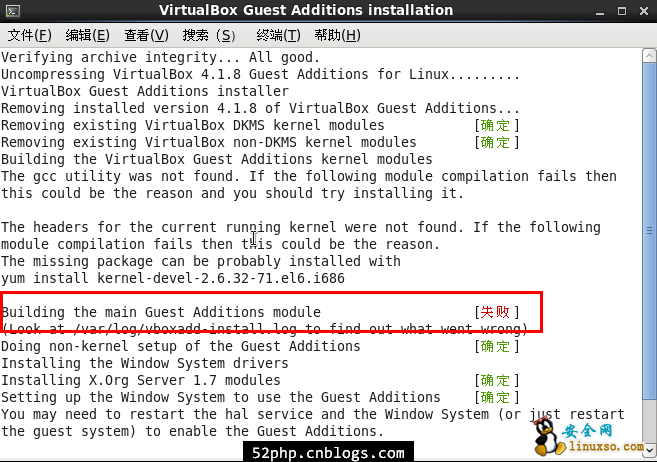The image size is (657, 462).
Task: Click the window title 'VirtualBox Guest Additions installation'
Action: [x=306, y=10]
